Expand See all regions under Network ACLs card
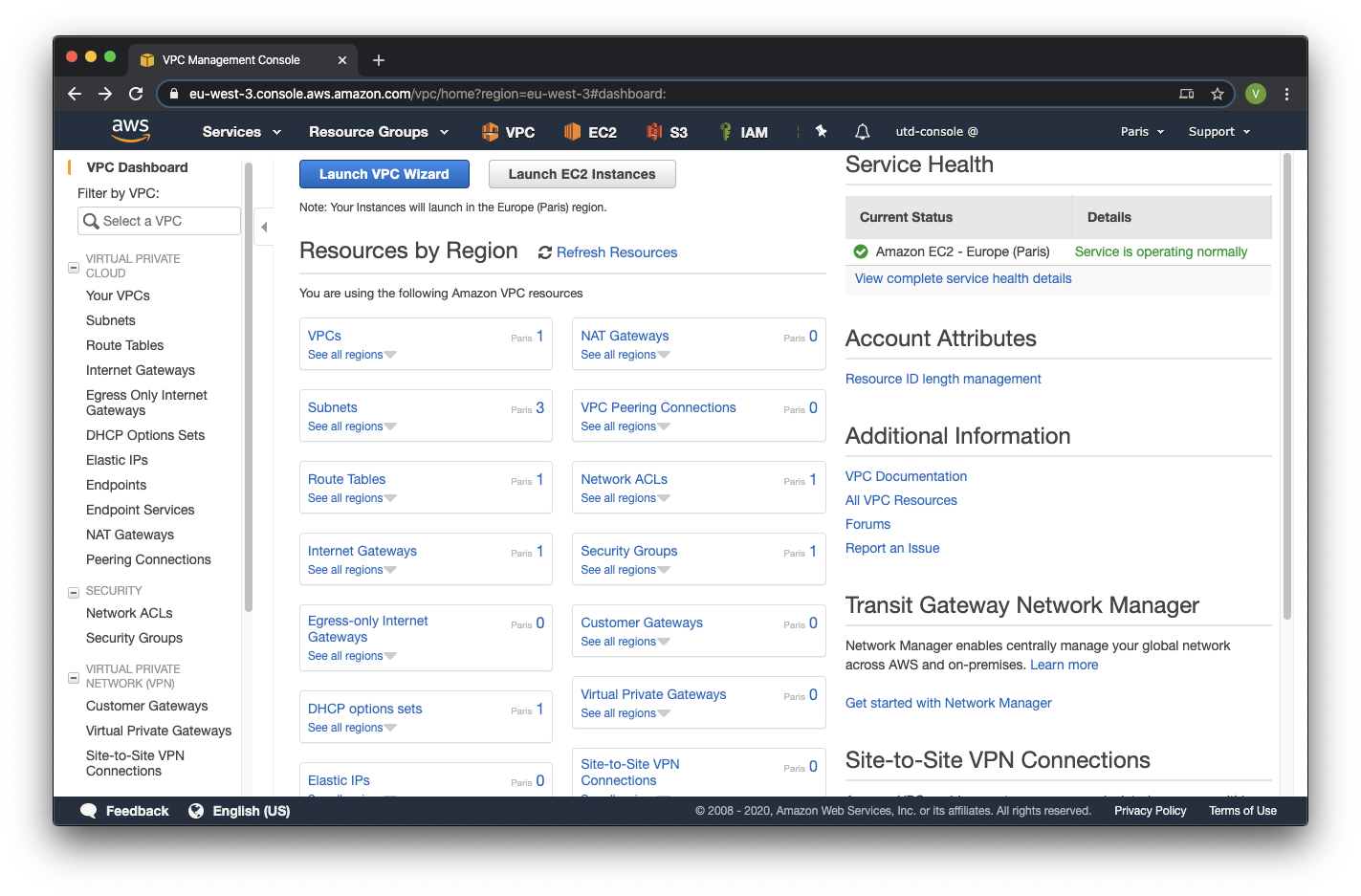The image size is (1361, 896). pyautogui.click(x=626, y=498)
